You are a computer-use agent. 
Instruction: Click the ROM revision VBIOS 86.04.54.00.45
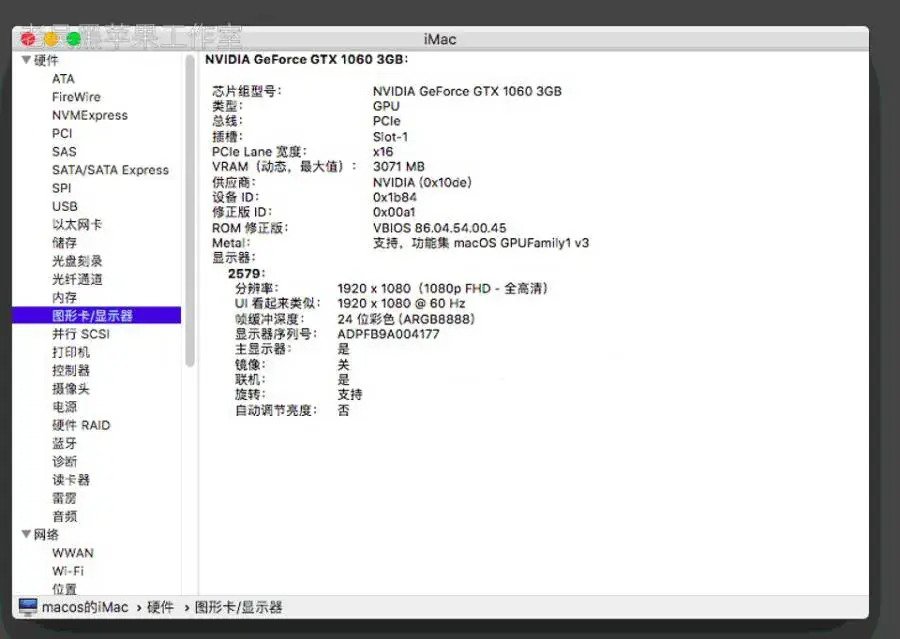point(439,228)
